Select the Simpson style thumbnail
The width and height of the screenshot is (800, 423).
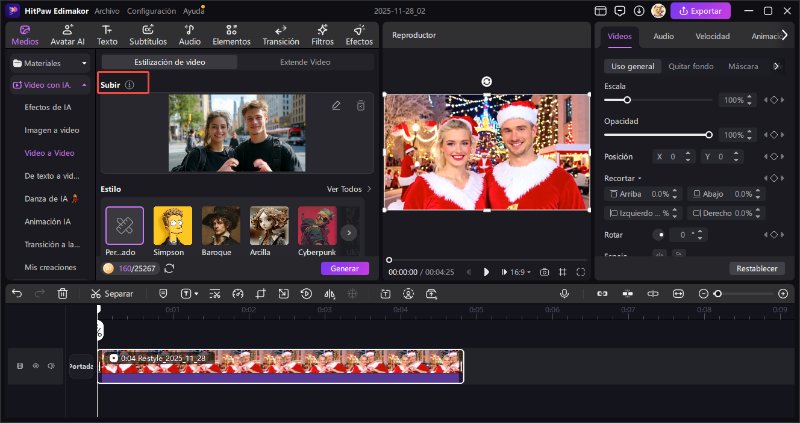click(172, 226)
